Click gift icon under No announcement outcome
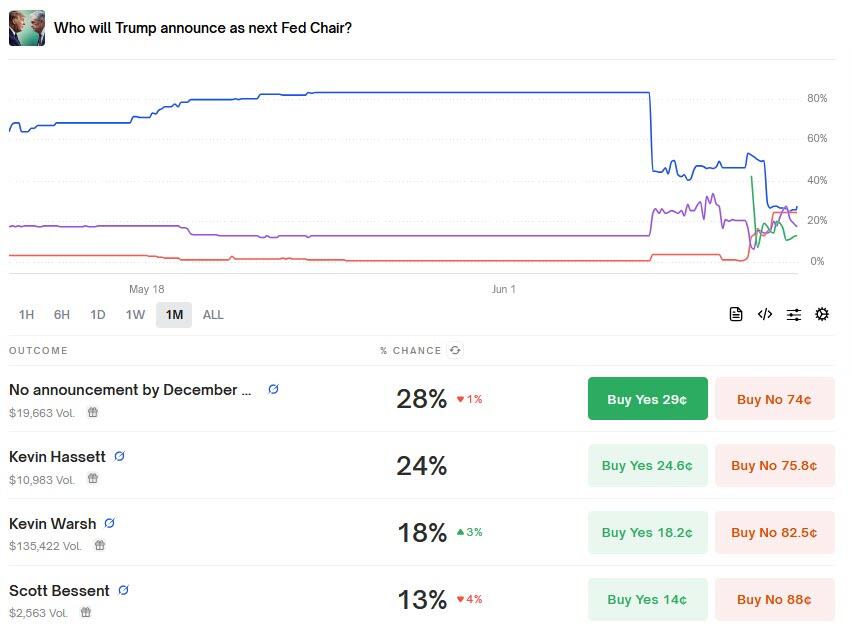 click(93, 411)
